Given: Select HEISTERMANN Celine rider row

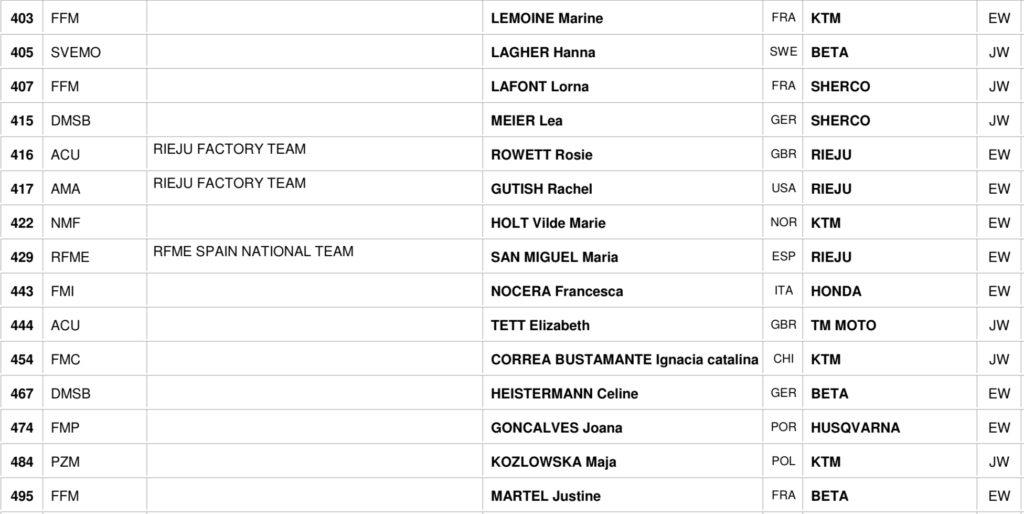Looking at the screenshot, I should coord(564,393).
